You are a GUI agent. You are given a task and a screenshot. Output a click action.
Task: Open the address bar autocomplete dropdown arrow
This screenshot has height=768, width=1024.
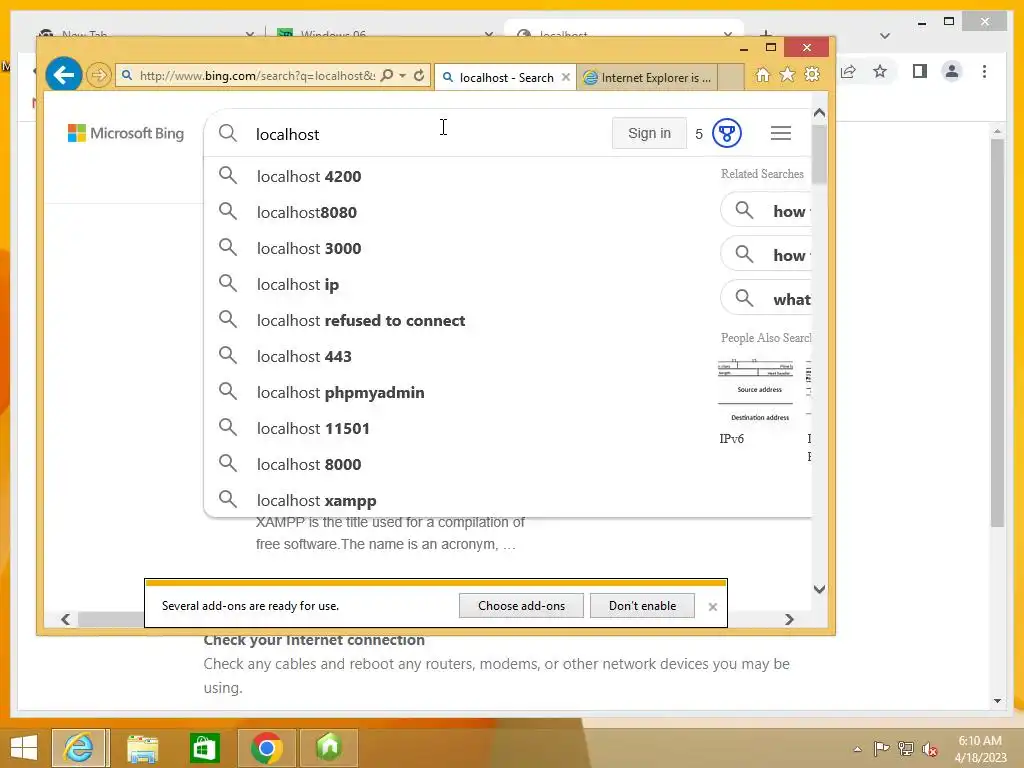click(x=403, y=76)
